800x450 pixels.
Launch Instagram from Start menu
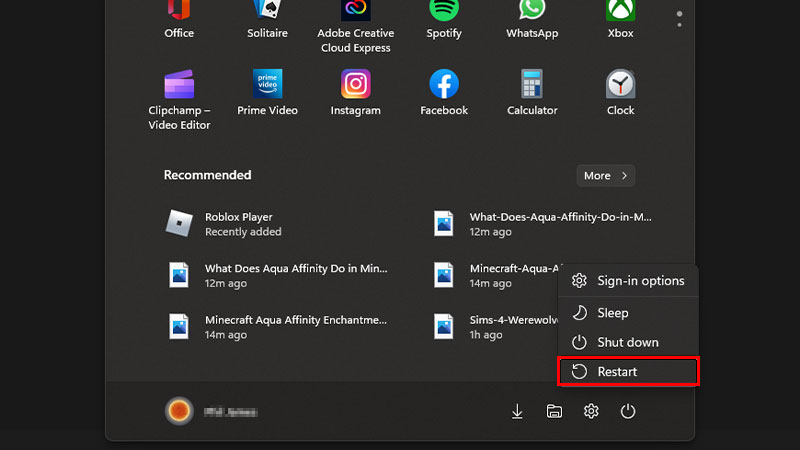pyautogui.click(x=356, y=93)
